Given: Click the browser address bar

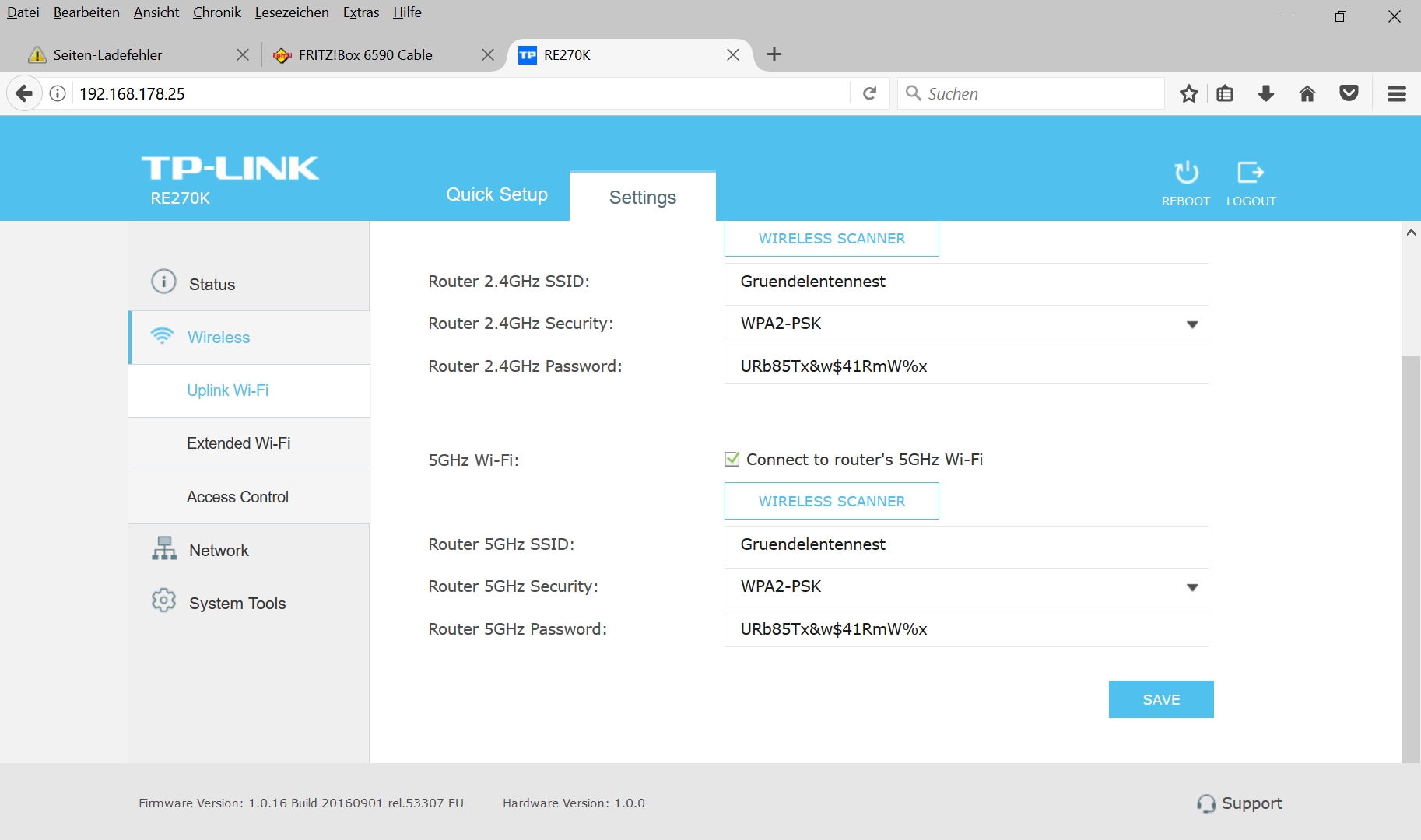Looking at the screenshot, I should pos(459,94).
